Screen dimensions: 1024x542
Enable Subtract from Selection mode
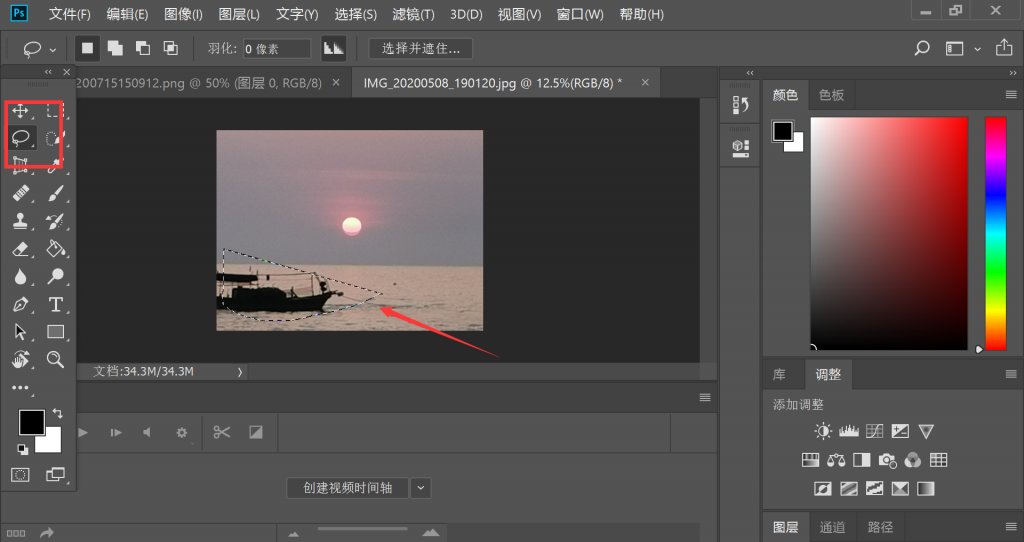point(143,48)
